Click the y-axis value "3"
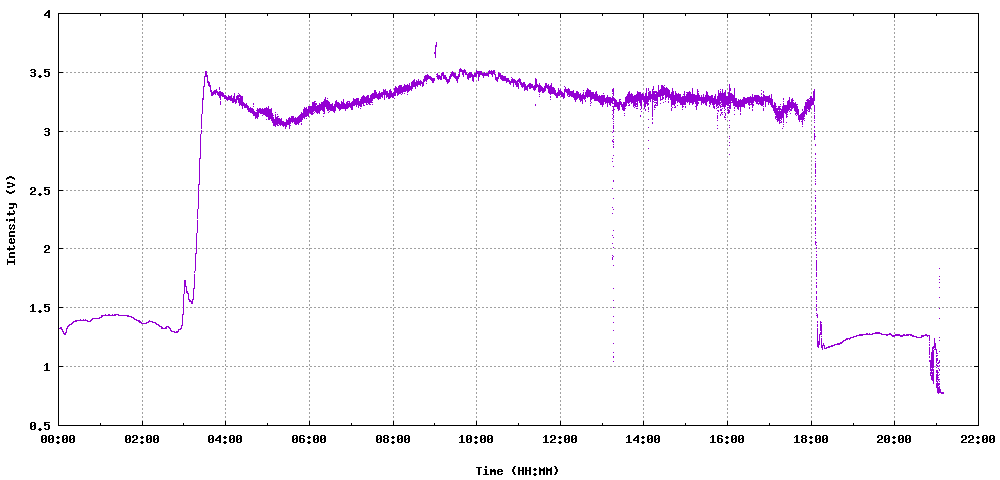This screenshot has height=480, width=1000. 48,132
